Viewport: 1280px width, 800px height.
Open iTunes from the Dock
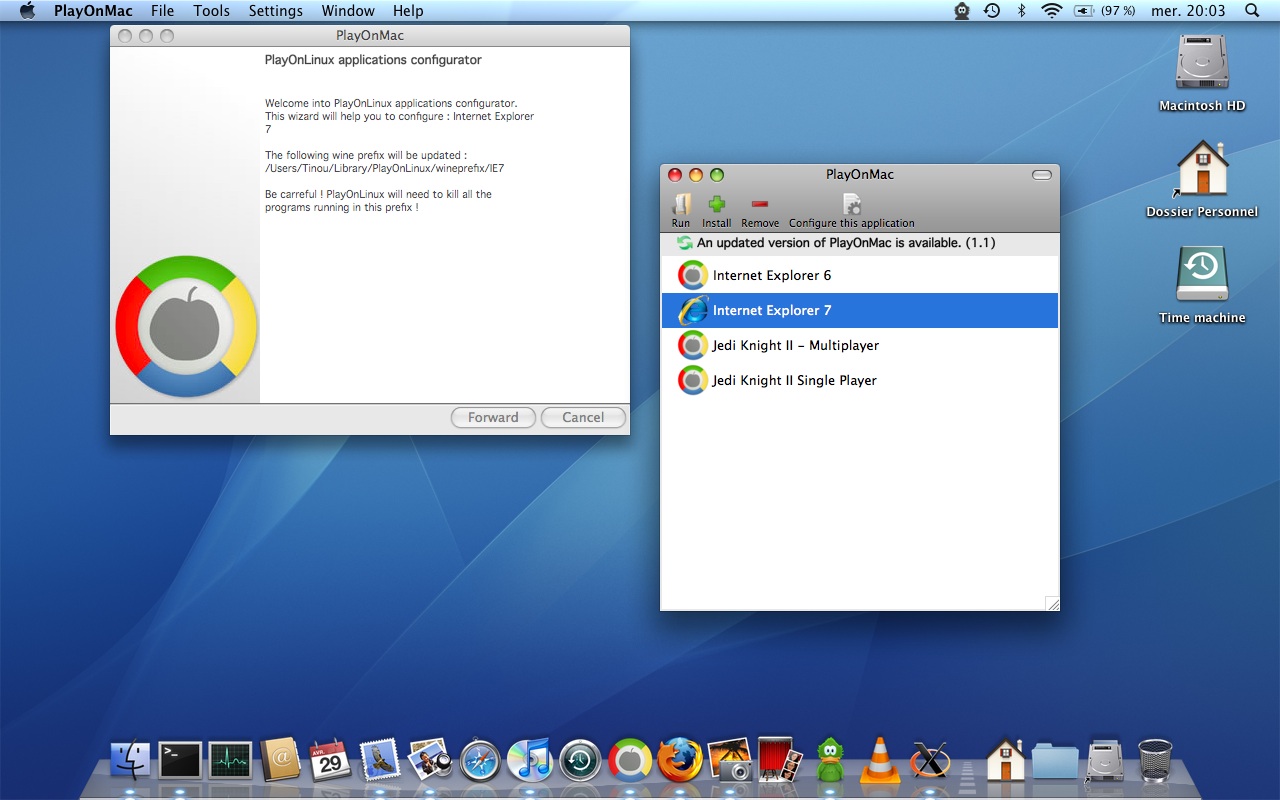(530, 761)
